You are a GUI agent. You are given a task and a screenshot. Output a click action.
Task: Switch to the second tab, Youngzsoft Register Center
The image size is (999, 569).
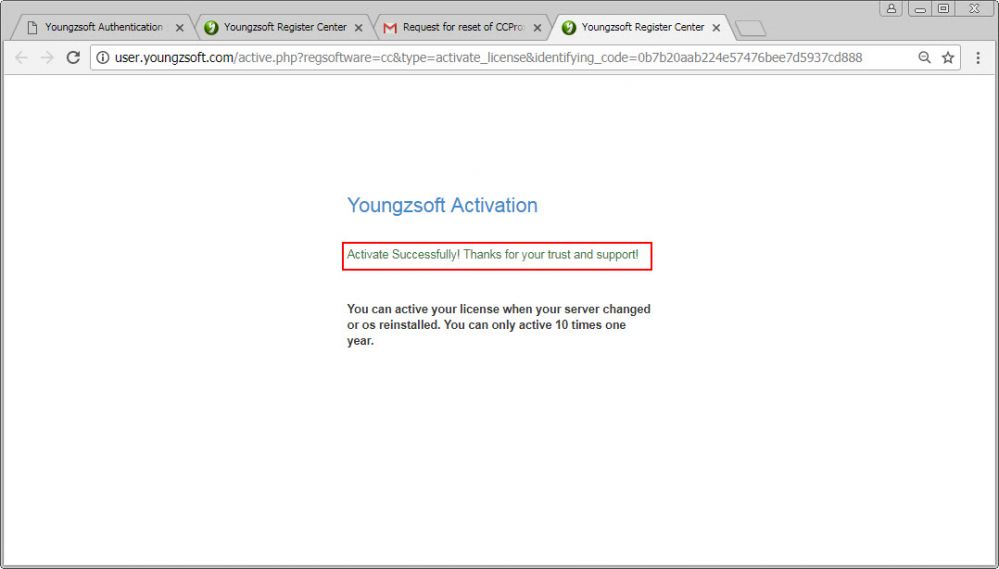coord(284,27)
